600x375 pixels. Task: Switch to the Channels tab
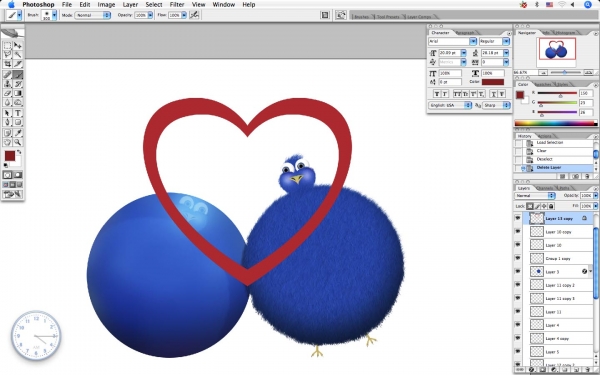pyautogui.click(x=545, y=188)
